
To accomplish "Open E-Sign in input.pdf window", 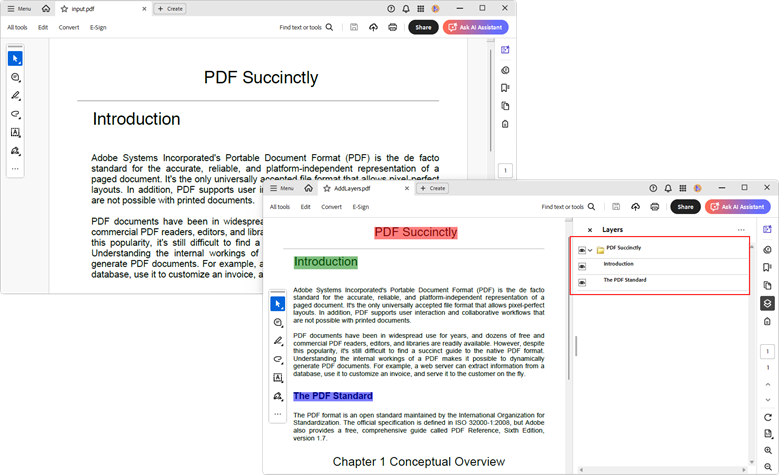I will tap(98, 27).
